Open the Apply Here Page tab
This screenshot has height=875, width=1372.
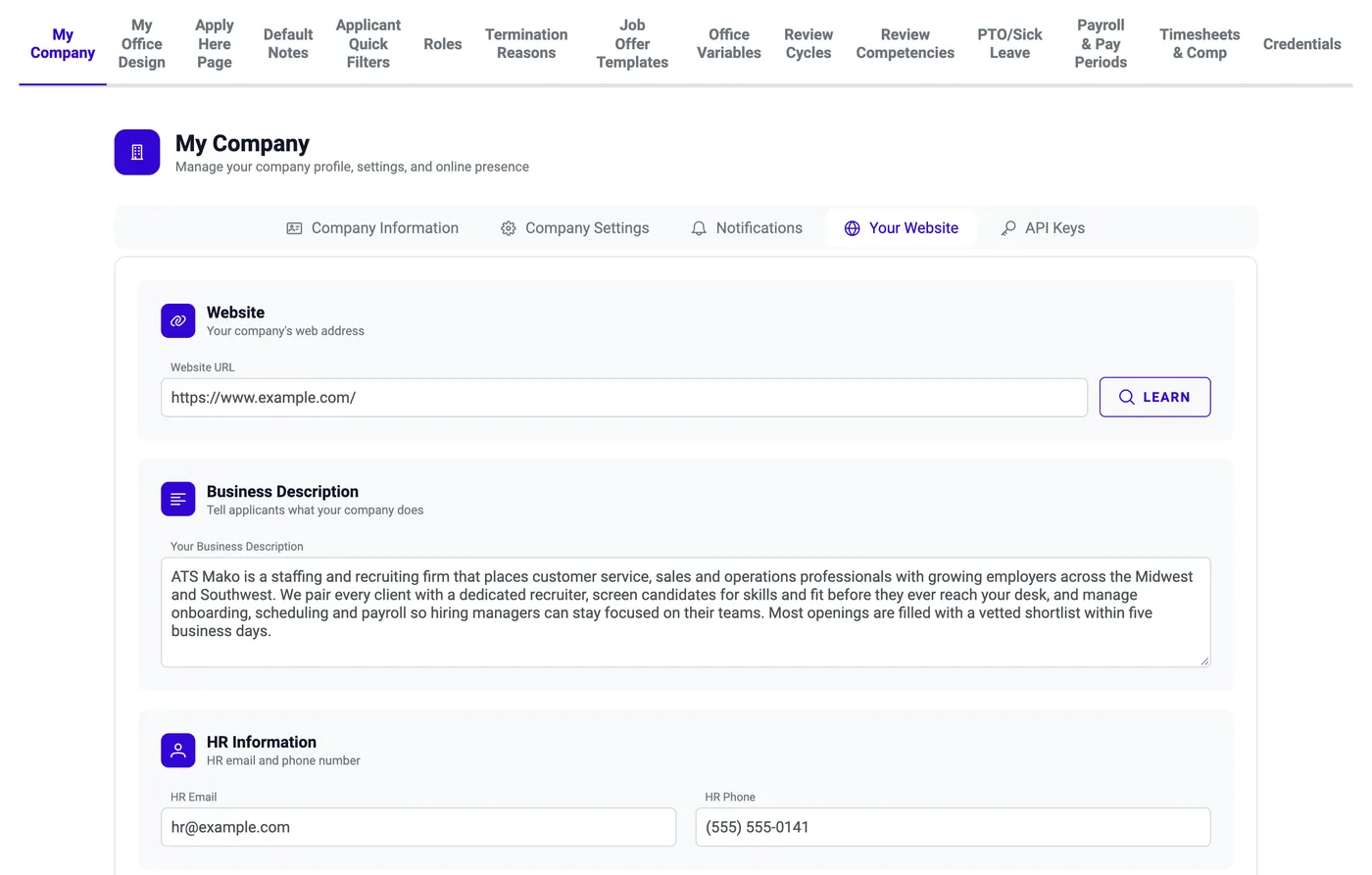tap(215, 44)
